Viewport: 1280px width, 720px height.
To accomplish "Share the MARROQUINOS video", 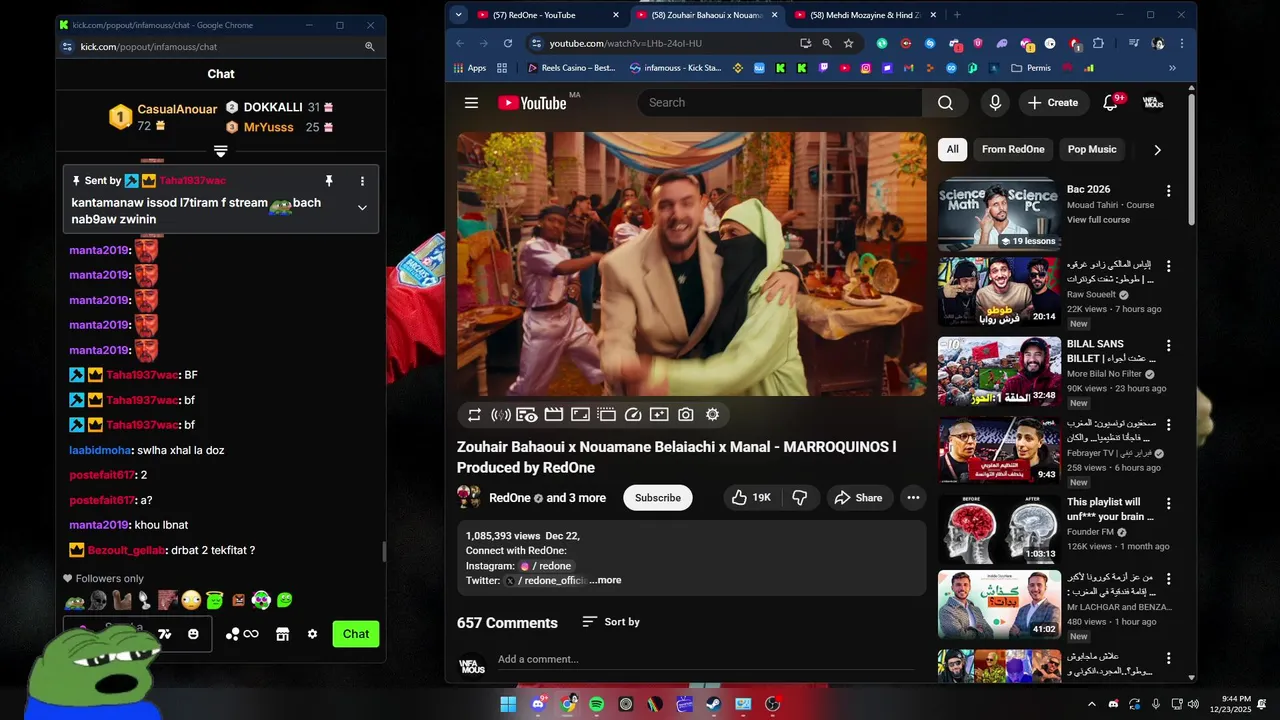I will click(x=858, y=498).
